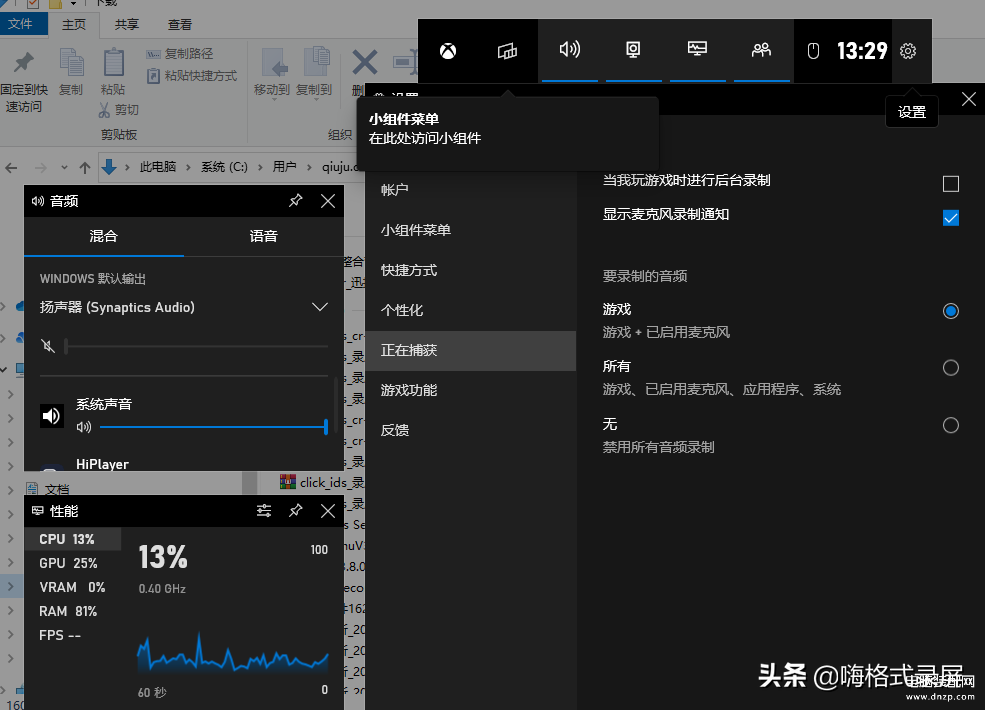The image size is (985, 710).
Task: Expand chevron after 用户 in address bar
Action: pos(309,167)
